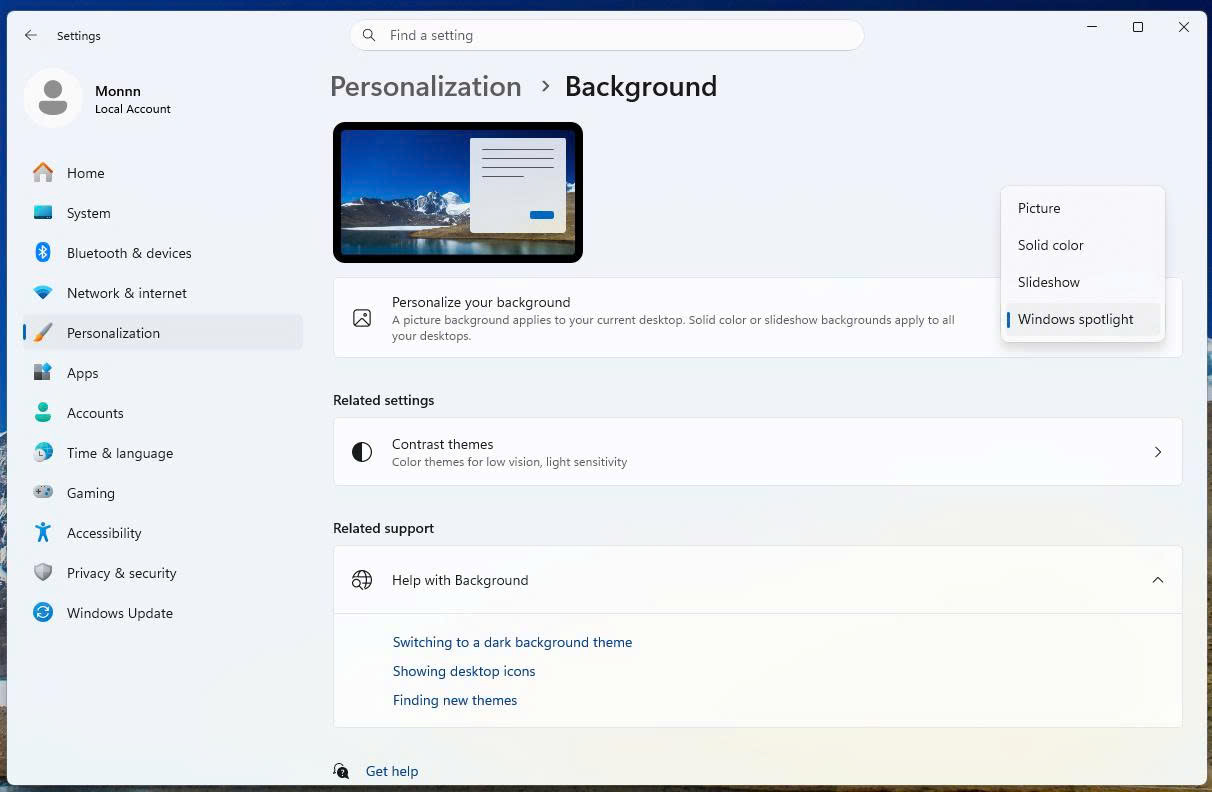Click the picture icon beside Personalize your background
The image size is (1212, 792).
362,318
